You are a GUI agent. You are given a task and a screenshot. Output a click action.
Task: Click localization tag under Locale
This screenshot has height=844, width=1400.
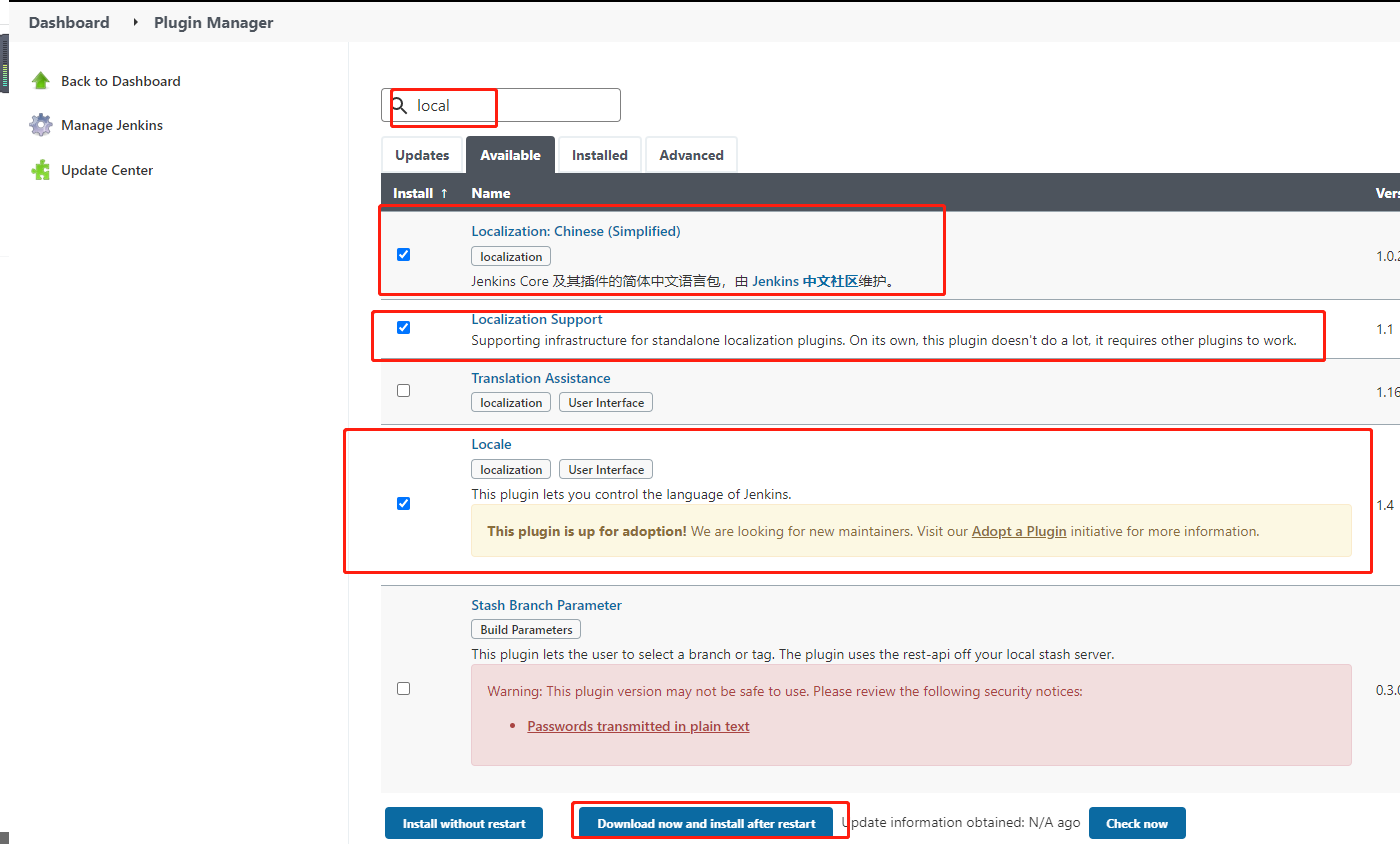point(511,470)
